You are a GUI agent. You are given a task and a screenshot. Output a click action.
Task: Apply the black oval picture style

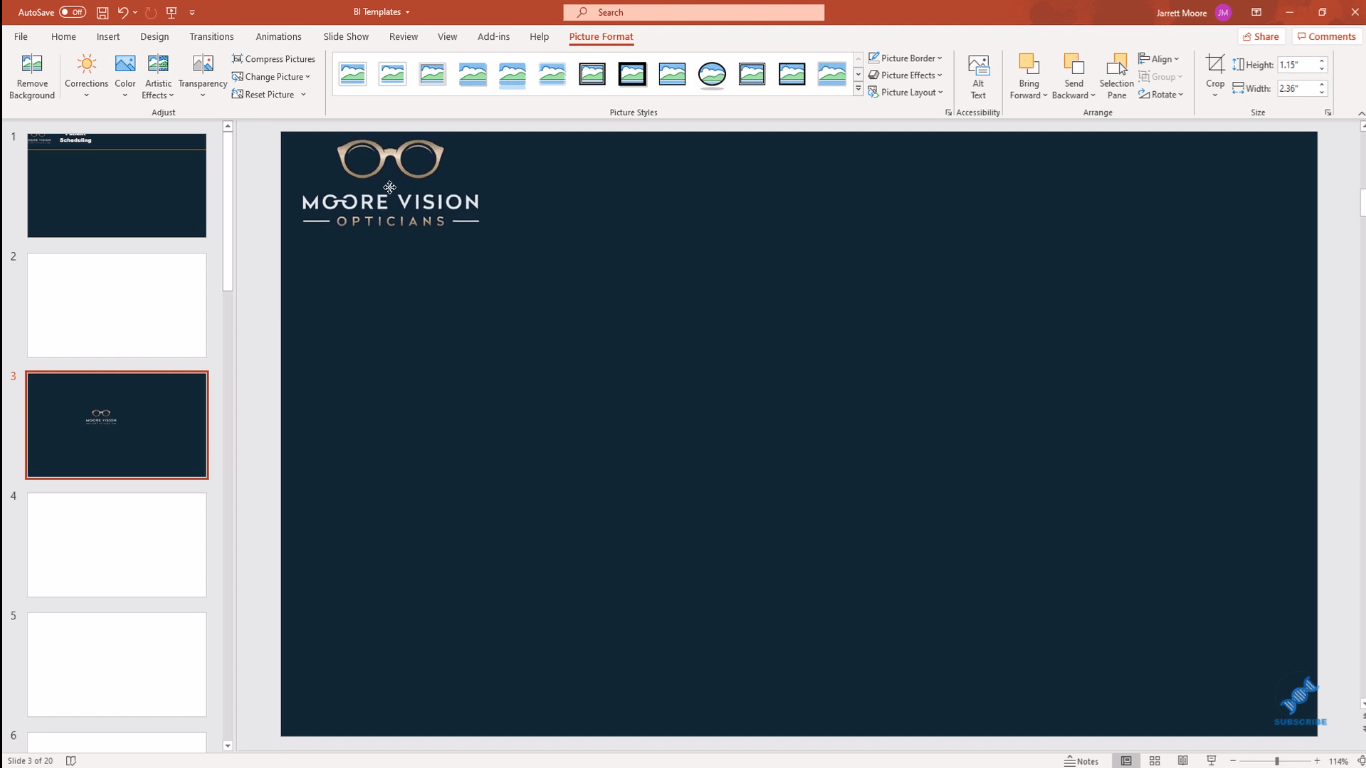click(712, 74)
